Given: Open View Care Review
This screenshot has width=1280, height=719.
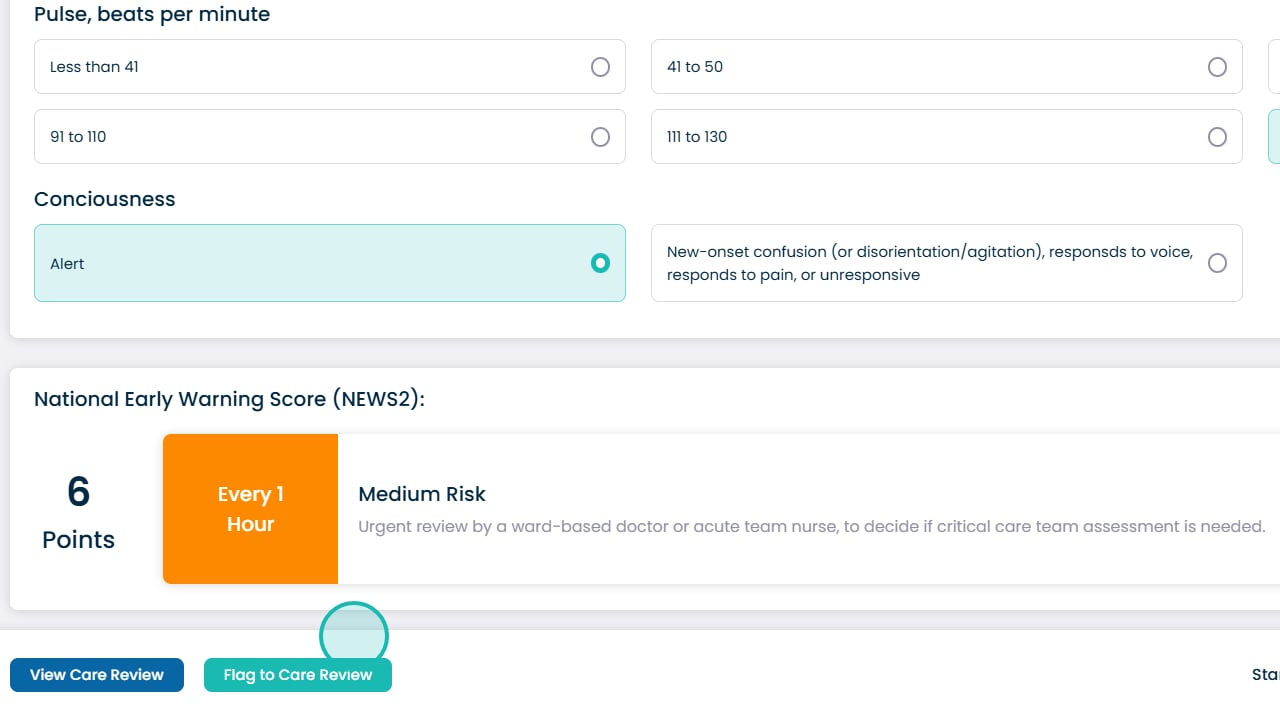Looking at the screenshot, I should coord(97,675).
